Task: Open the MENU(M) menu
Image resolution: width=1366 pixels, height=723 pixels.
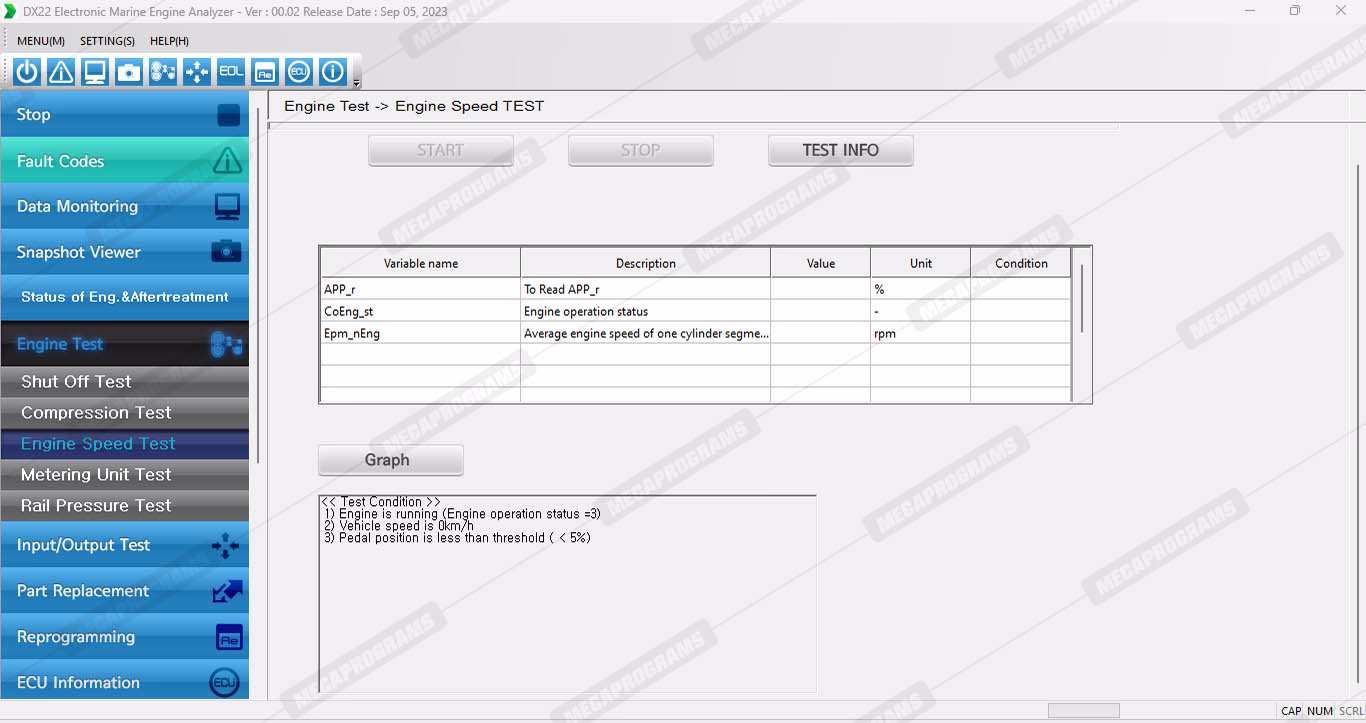Action: tap(41, 41)
